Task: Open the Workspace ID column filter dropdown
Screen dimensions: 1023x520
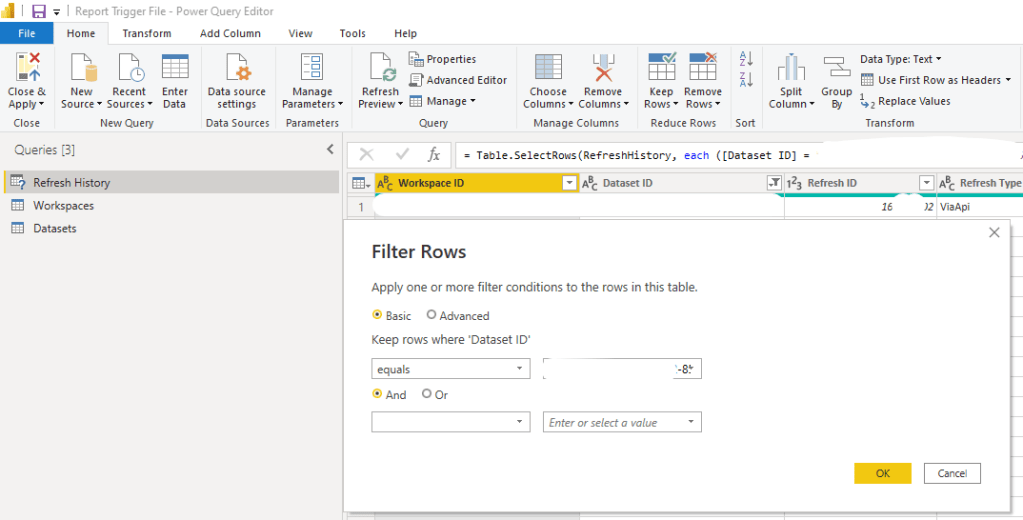Action: pyautogui.click(x=570, y=183)
